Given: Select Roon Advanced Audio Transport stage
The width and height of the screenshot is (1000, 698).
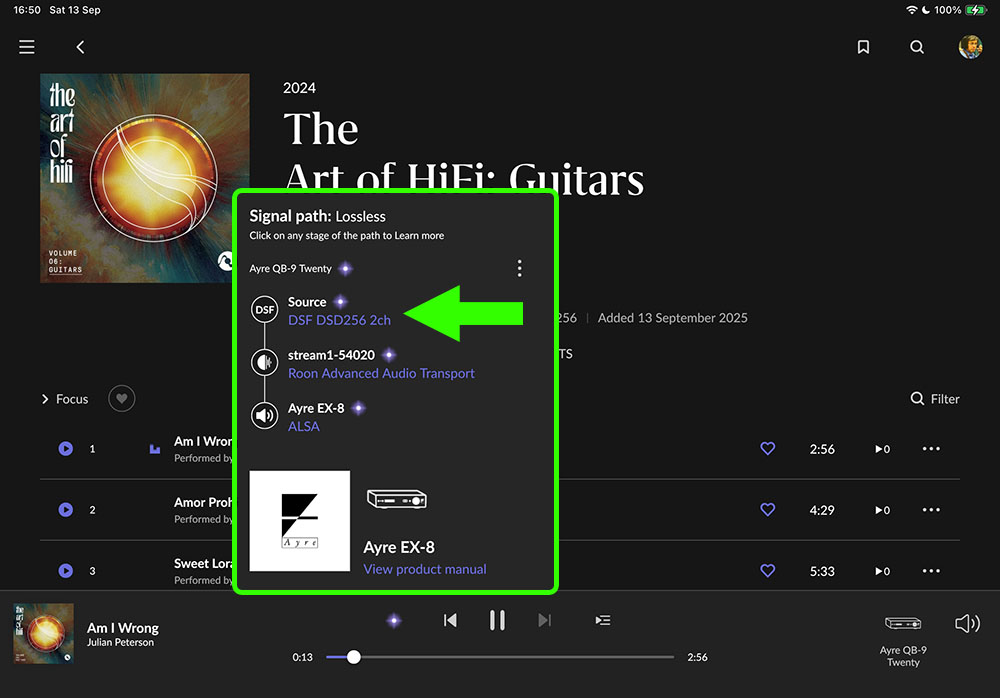Looking at the screenshot, I should point(381,373).
